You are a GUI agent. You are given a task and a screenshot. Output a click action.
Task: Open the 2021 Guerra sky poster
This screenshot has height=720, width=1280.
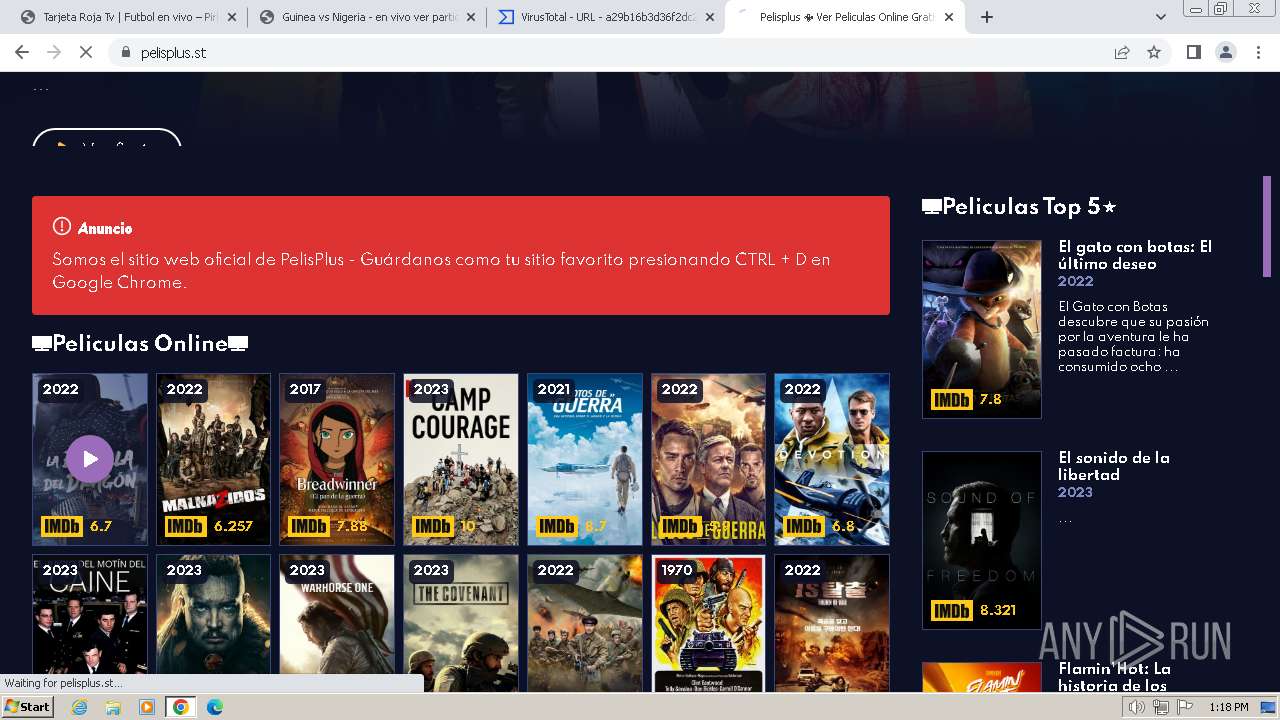[x=585, y=459]
